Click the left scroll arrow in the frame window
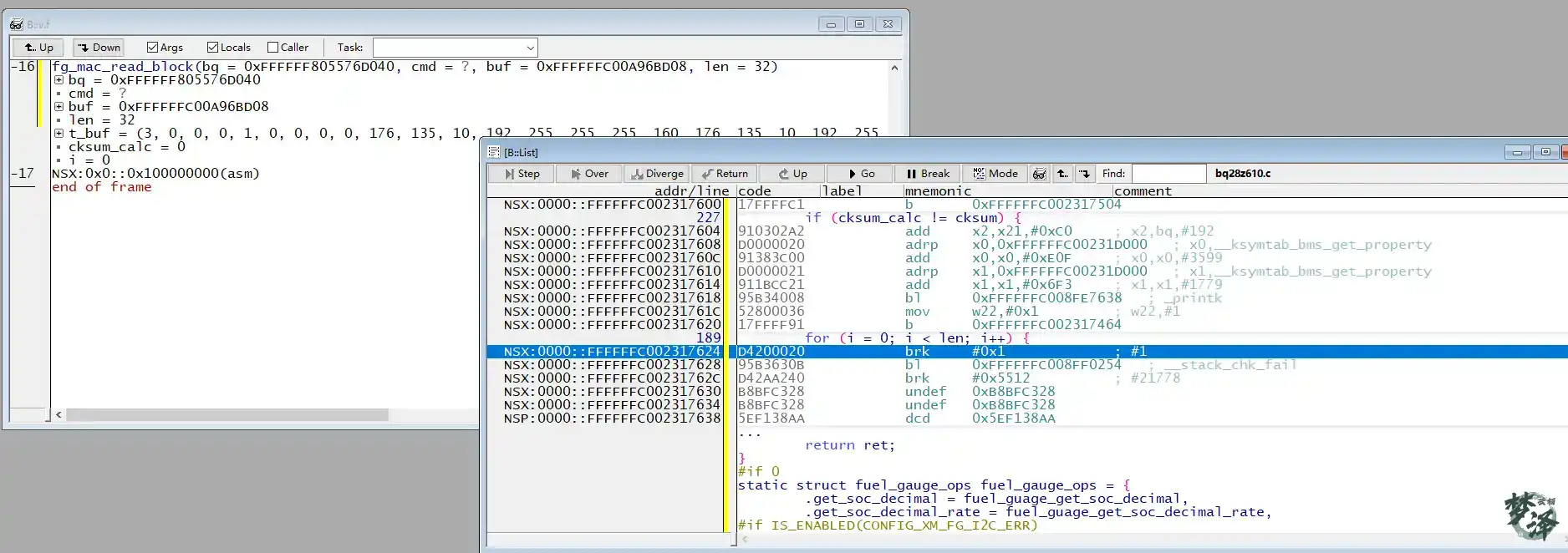The image size is (1568, 553). pyautogui.click(x=59, y=414)
